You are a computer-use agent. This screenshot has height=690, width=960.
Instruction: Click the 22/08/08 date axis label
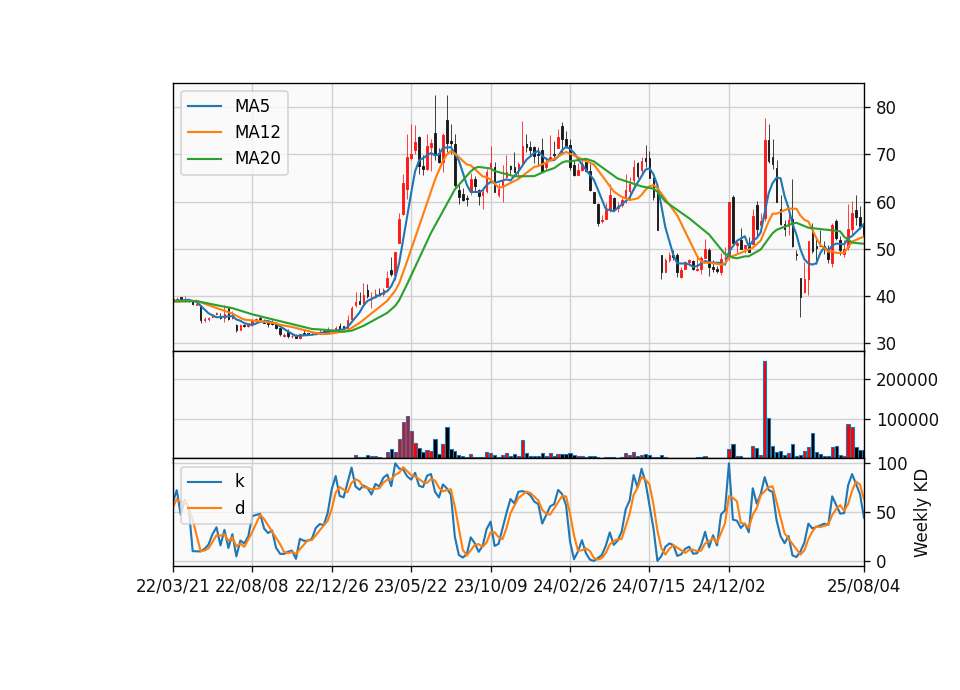point(252,586)
